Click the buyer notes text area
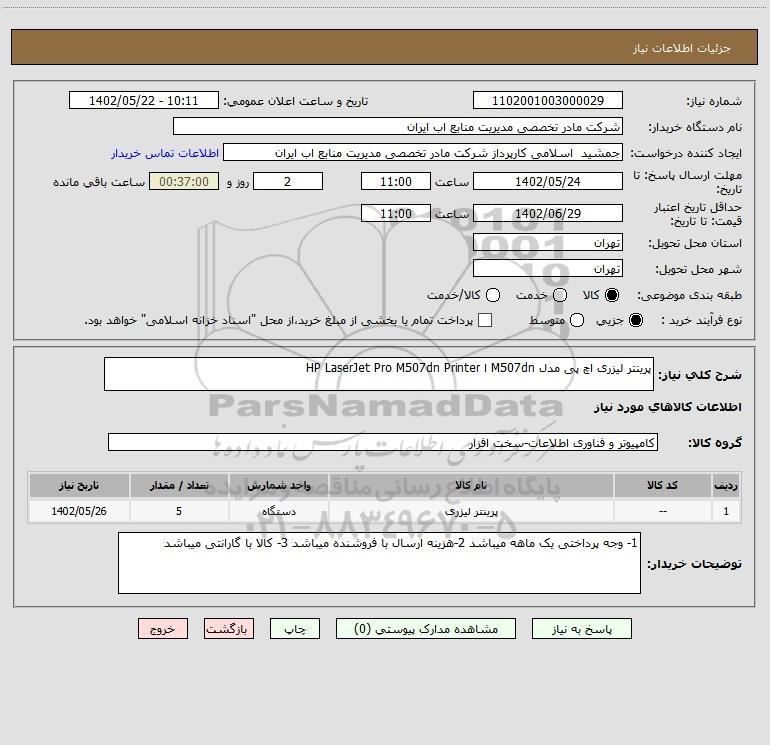 coord(379,563)
